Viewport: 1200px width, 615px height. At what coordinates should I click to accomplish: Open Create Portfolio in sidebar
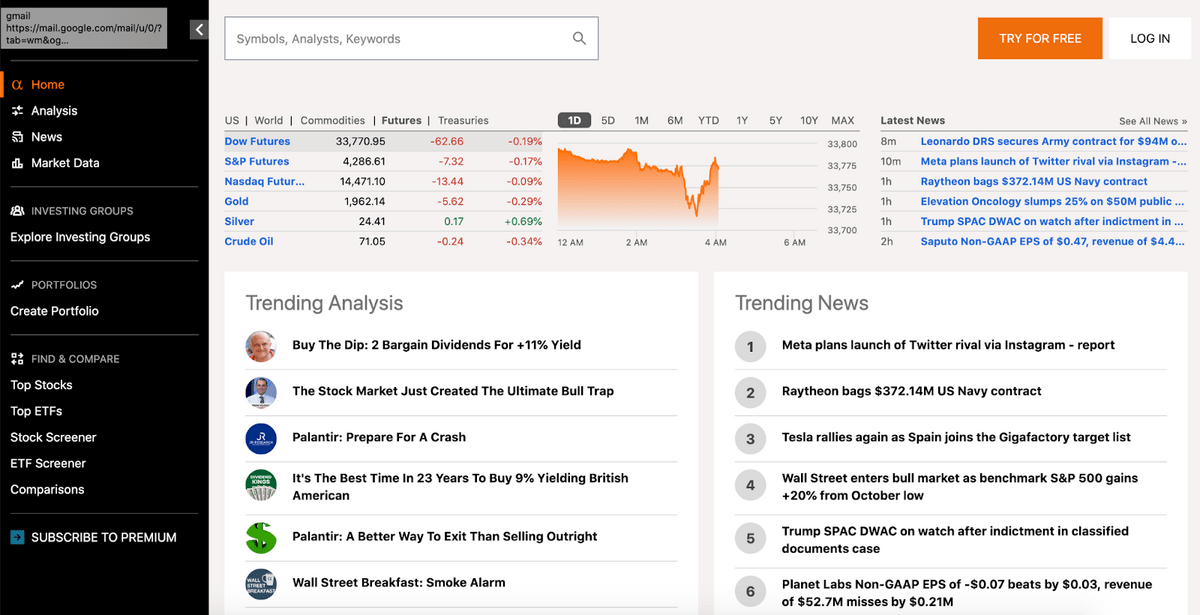pyautogui.click(x=55, y=311)
